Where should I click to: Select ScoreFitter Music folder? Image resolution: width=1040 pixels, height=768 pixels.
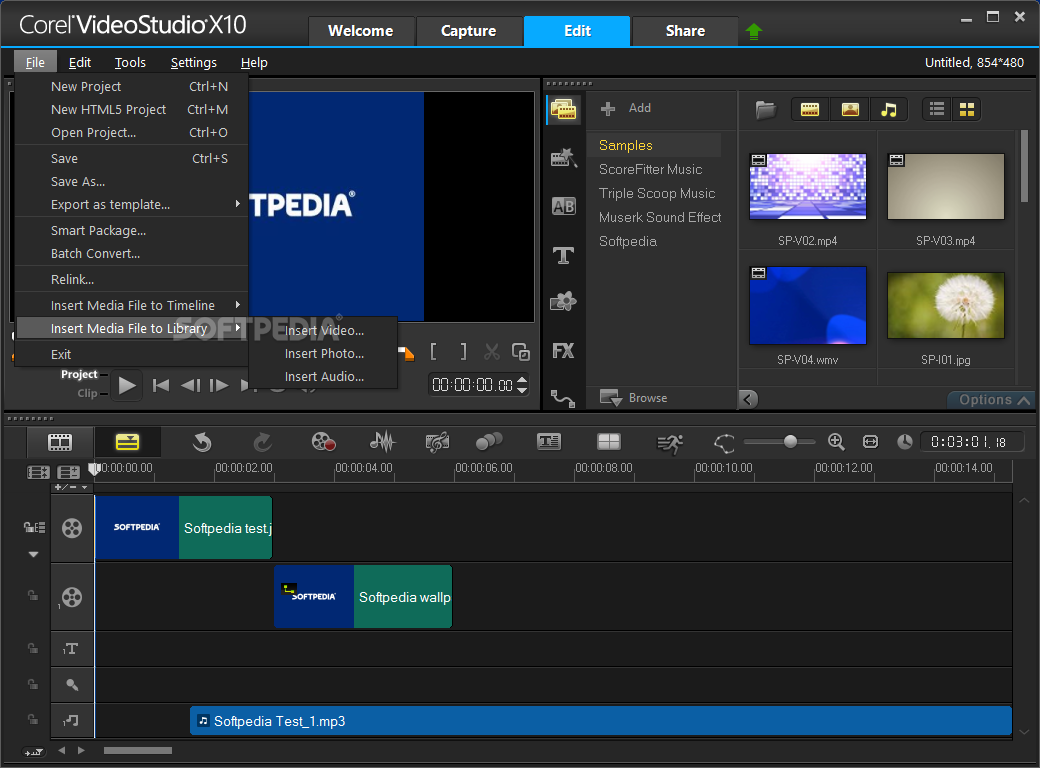(650, 170)
